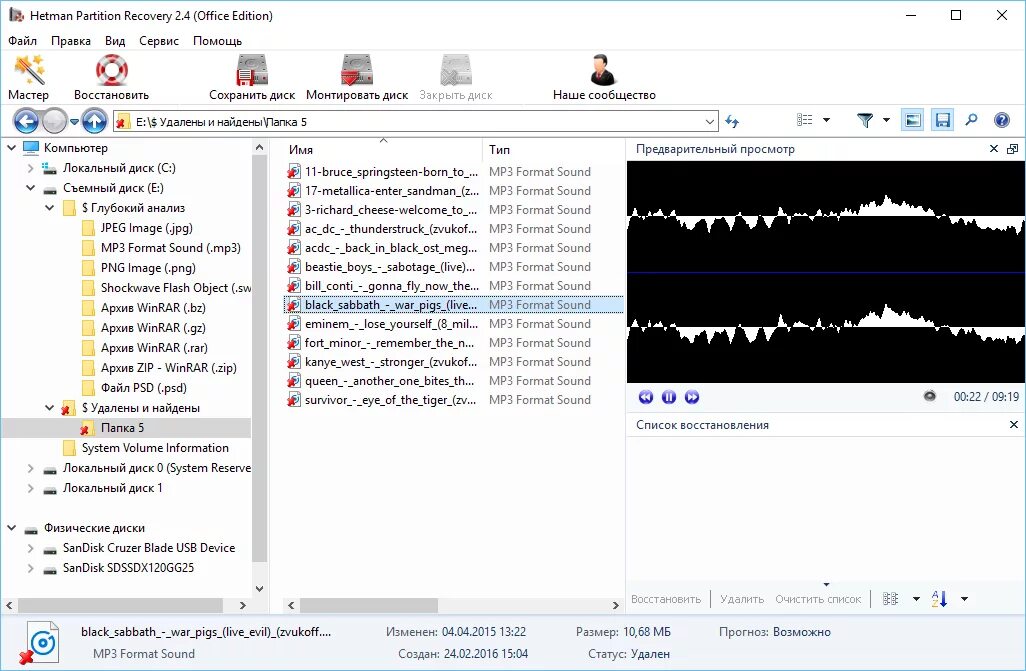The width and height of the screenshot is (1026, 671).
Task: Open the address bar path dropdown
Action: point(710,122)
